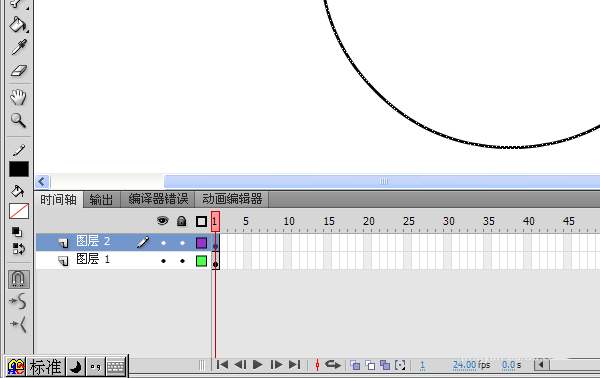The width and height of the screenshot is (600, 378).
Task: Click the fill color bucket icon
Action: pyautogui.click(x=18, y=191)
